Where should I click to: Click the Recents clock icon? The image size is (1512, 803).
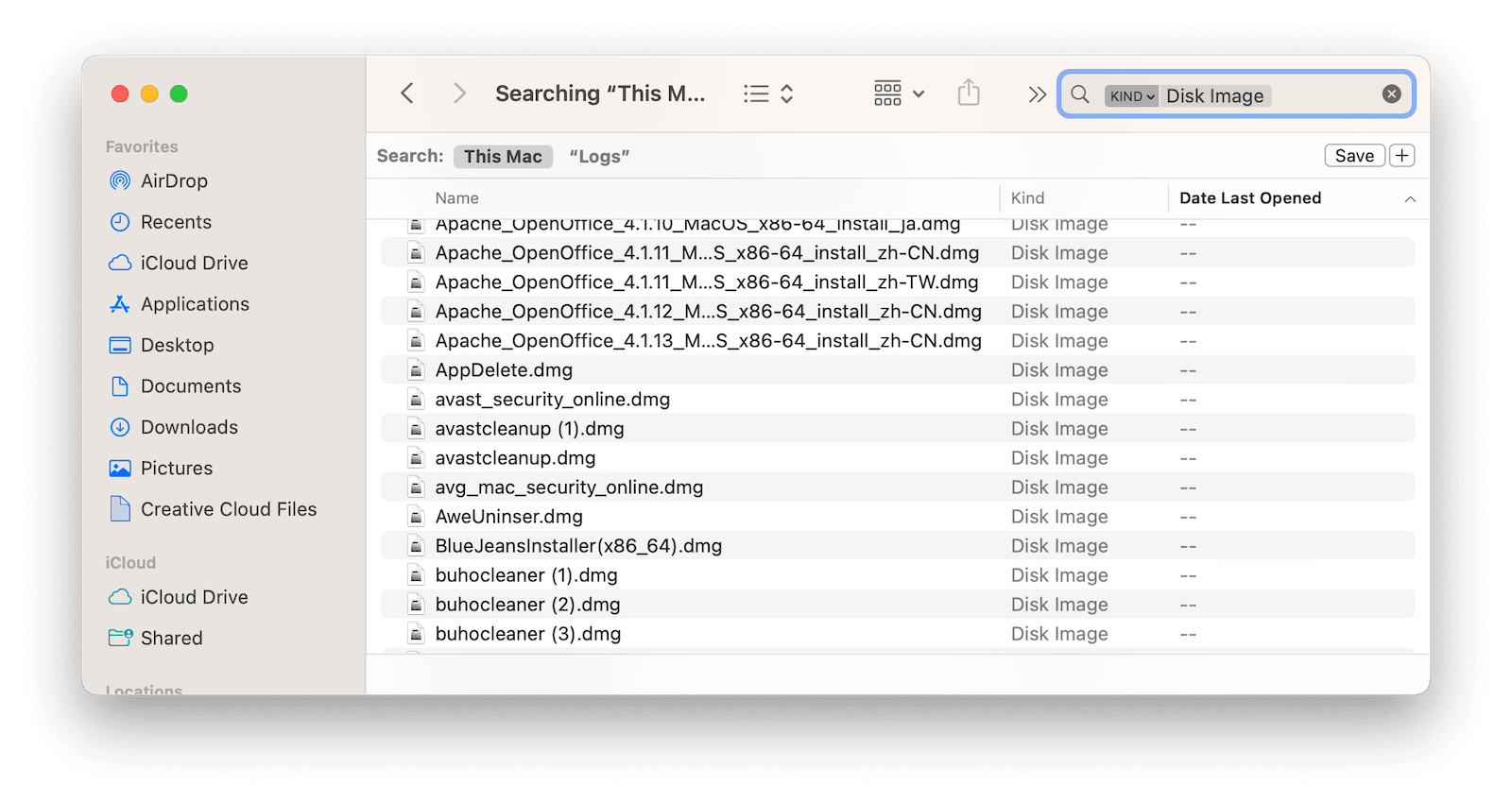point(120,222)
